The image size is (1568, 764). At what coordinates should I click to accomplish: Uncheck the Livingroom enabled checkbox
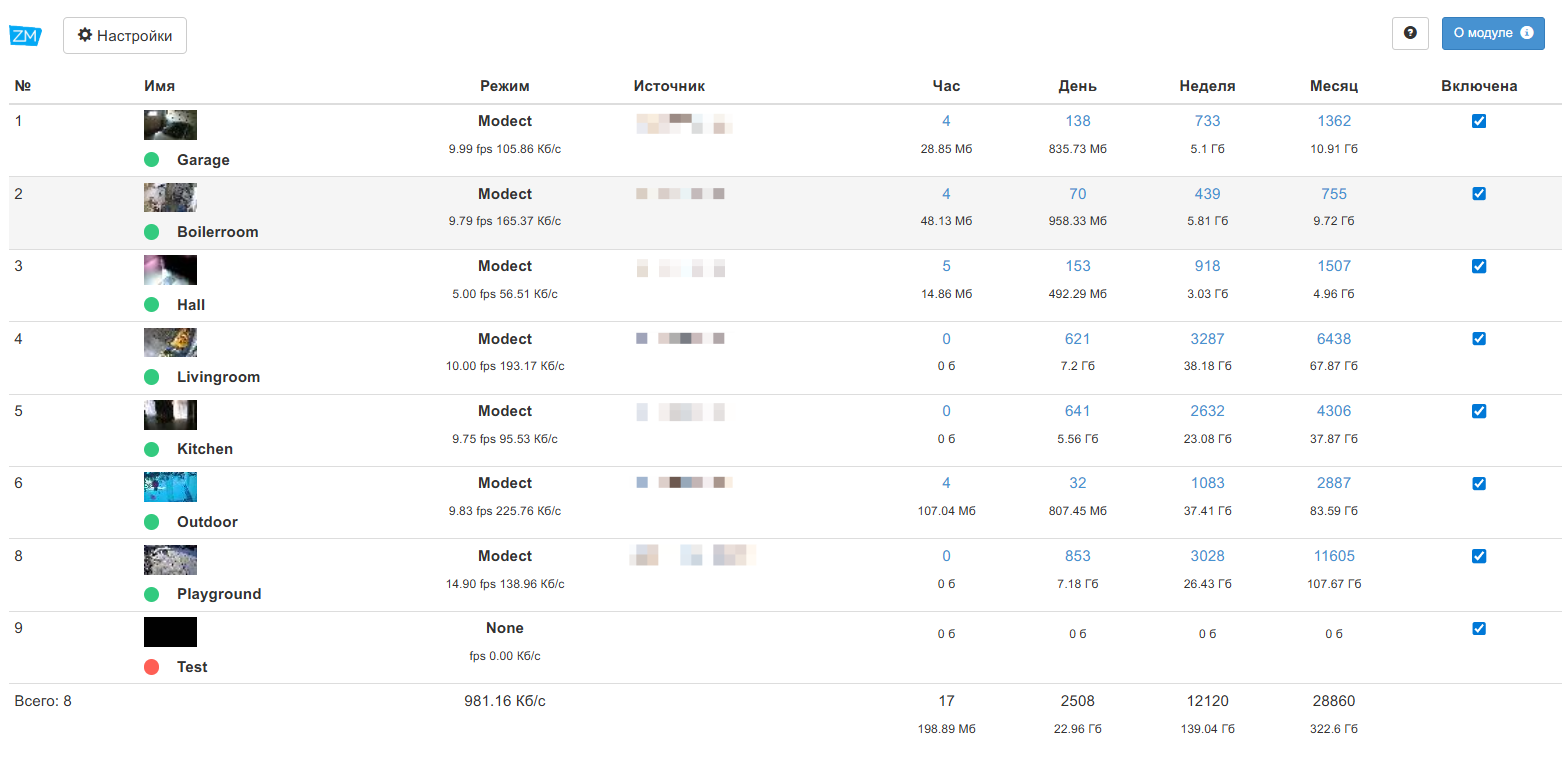tap(1479, 338)
